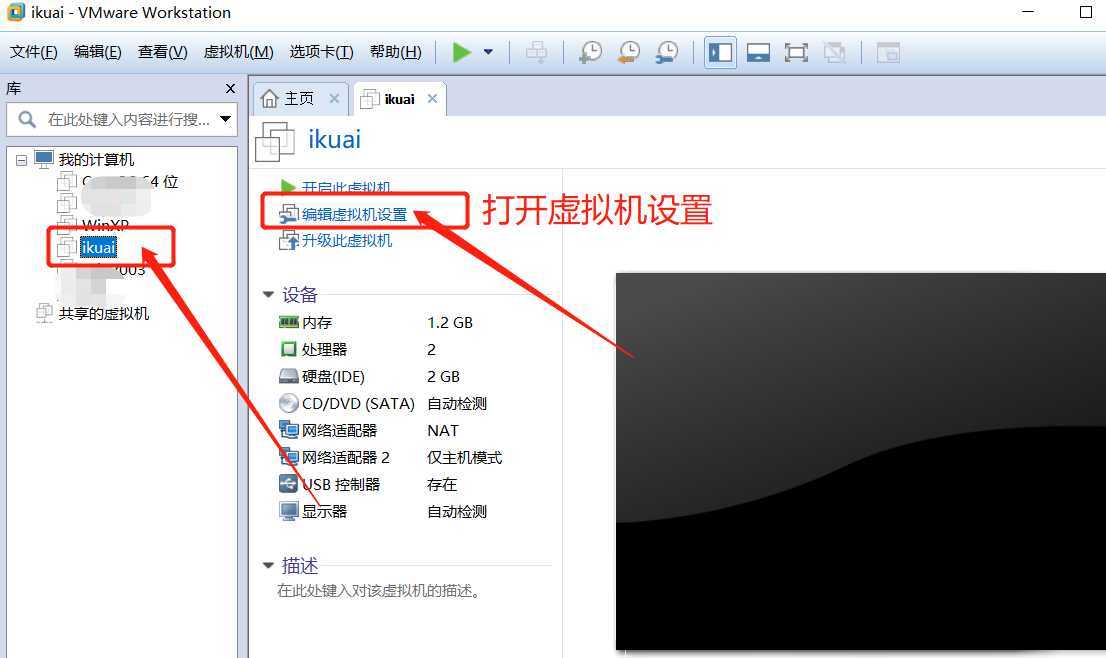Open the power options dropdown arrow
The width and height of the screenshot is (1106, 658).
point(488,52)
